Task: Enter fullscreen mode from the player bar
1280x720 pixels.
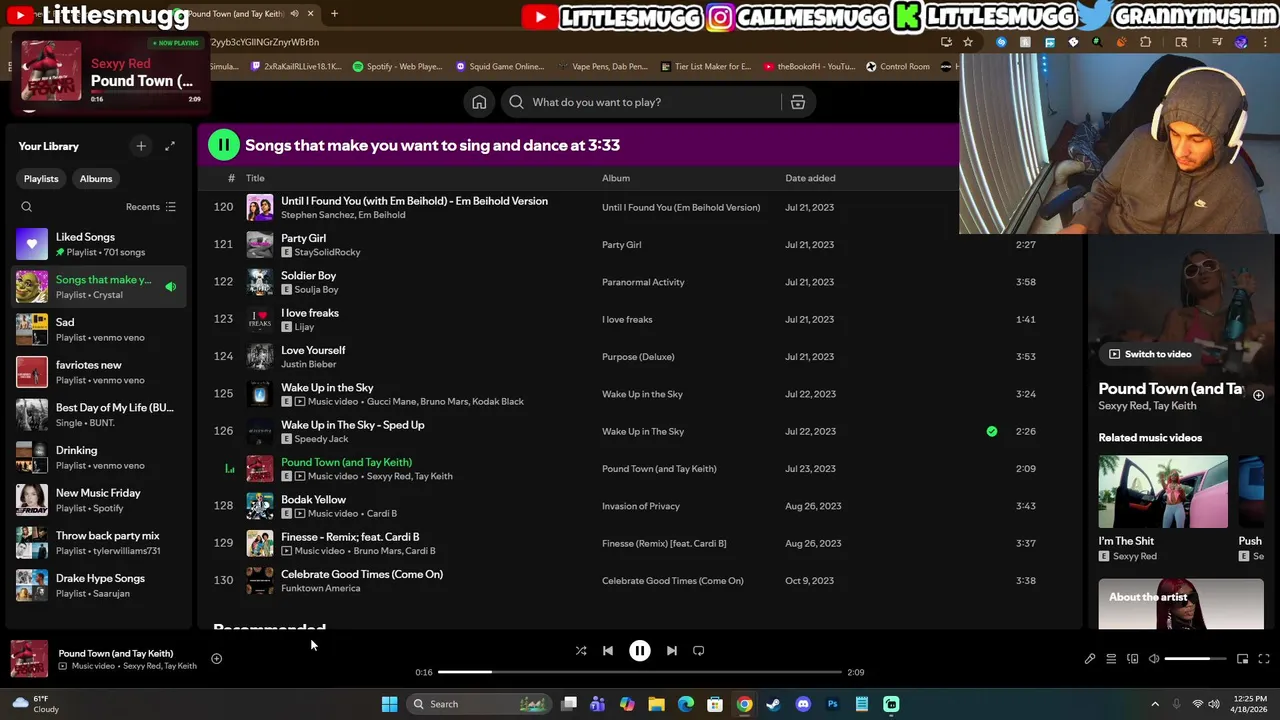Action: coord(1264,659)
